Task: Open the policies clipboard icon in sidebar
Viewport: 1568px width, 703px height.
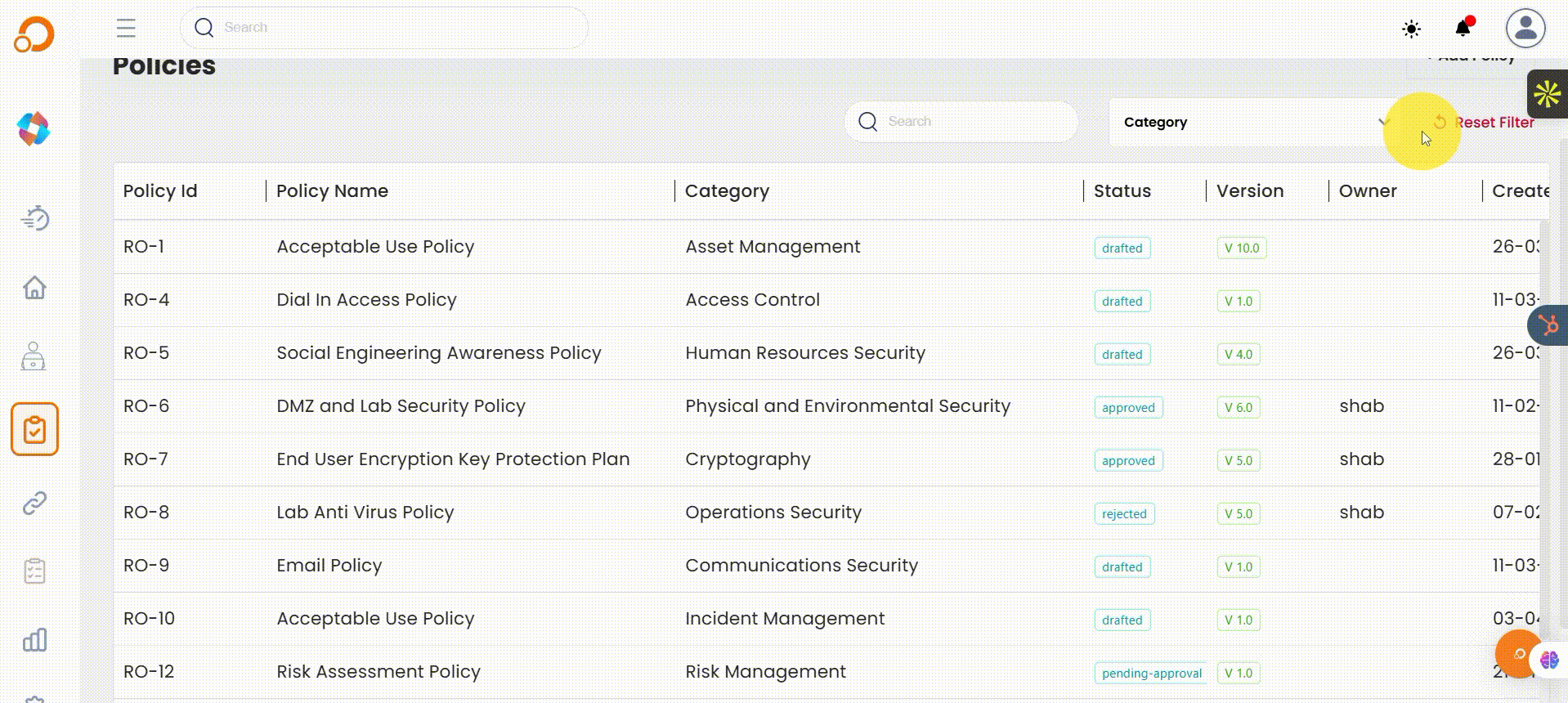Action: click(34, 429)
